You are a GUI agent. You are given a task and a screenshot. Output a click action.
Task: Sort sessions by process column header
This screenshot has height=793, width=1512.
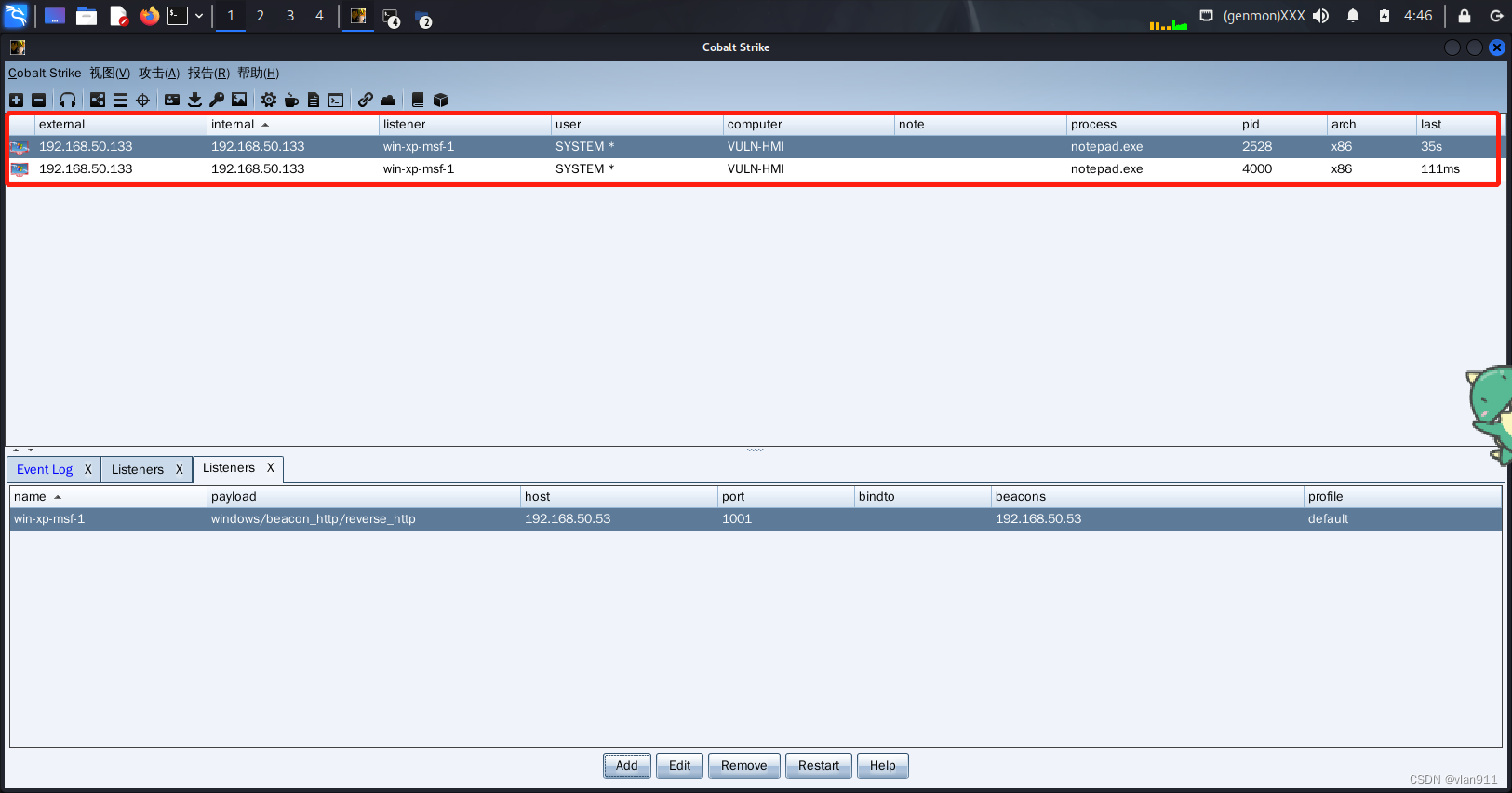[1152, 125]
